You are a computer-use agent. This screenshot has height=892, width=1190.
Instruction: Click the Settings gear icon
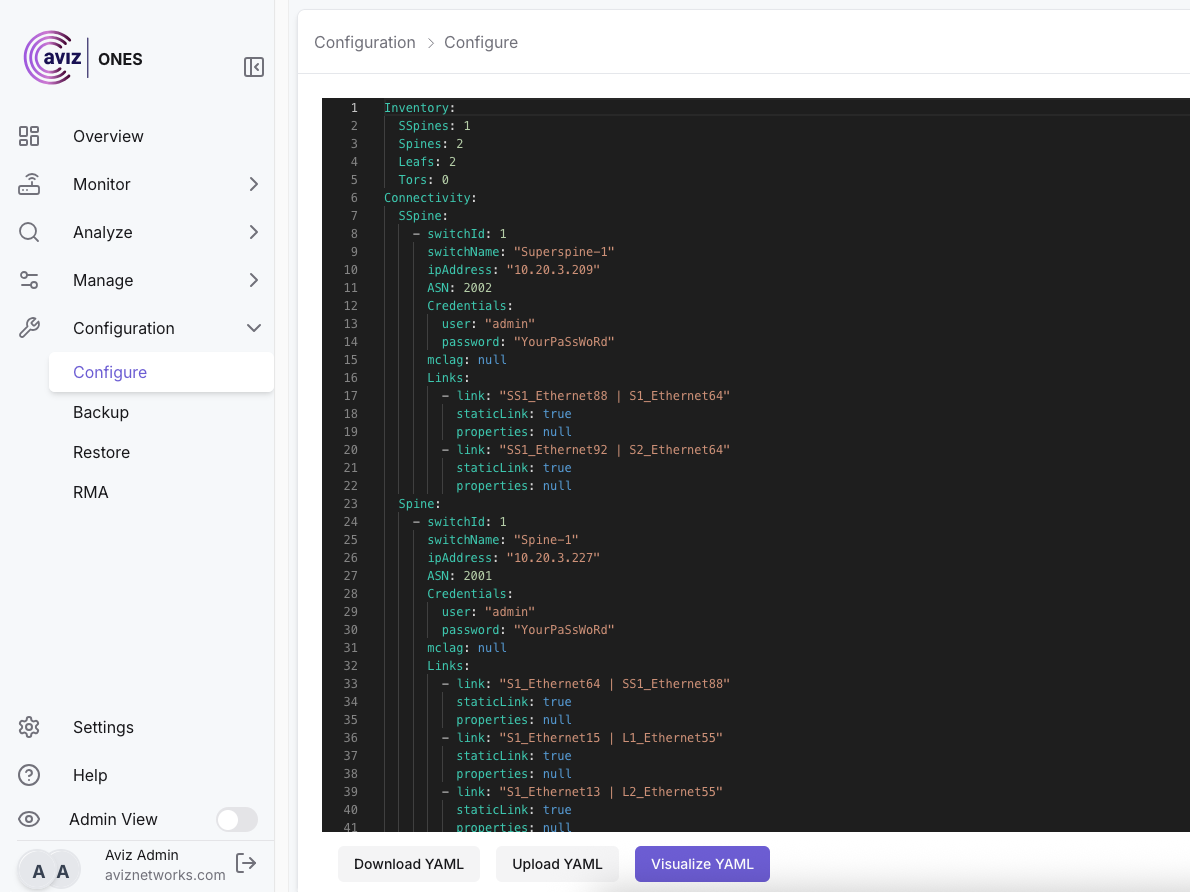pos(29,727)
